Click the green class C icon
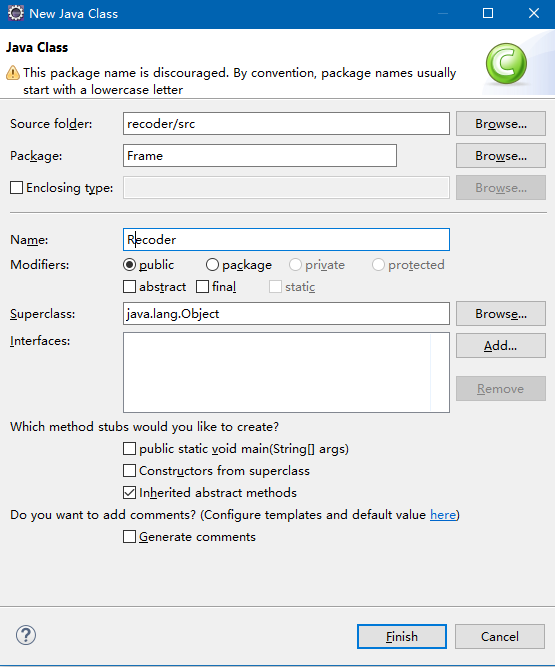The image size is (555, 667). (506, 63)
